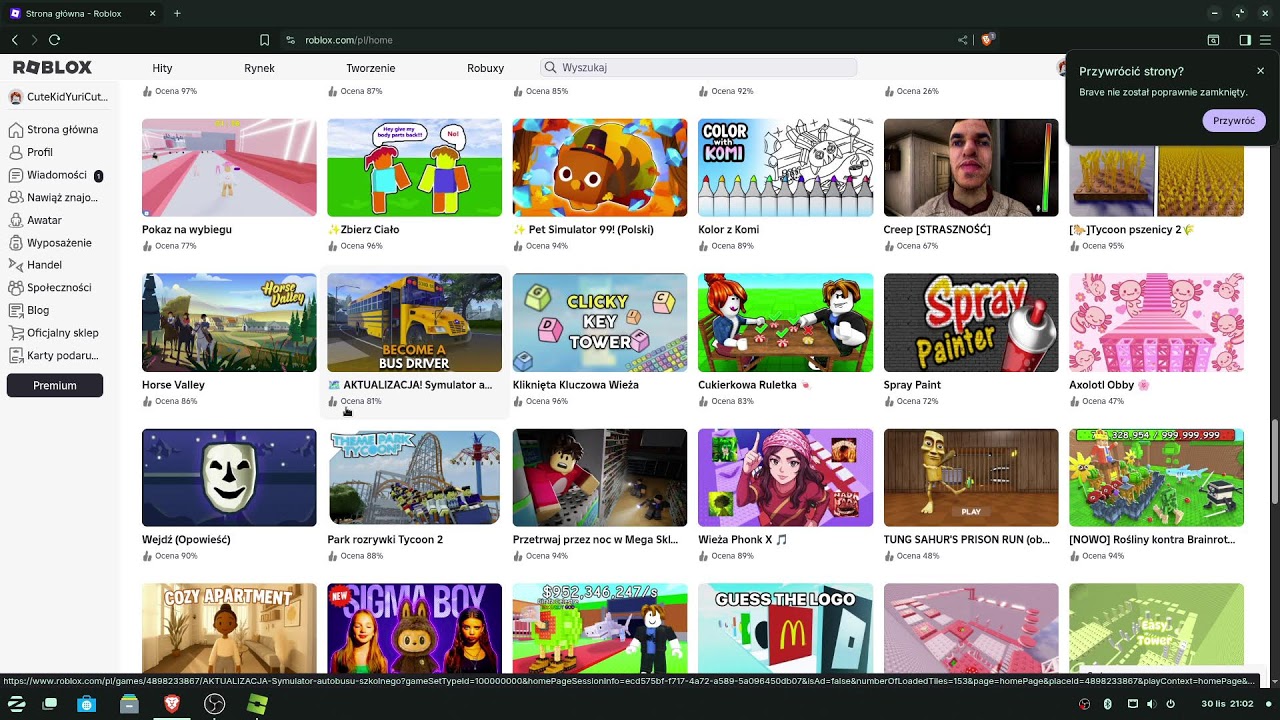Bookmark this page with the bookmark icon
The width and height of the screenshot is (1280, 720).
[x=264, y=40]
